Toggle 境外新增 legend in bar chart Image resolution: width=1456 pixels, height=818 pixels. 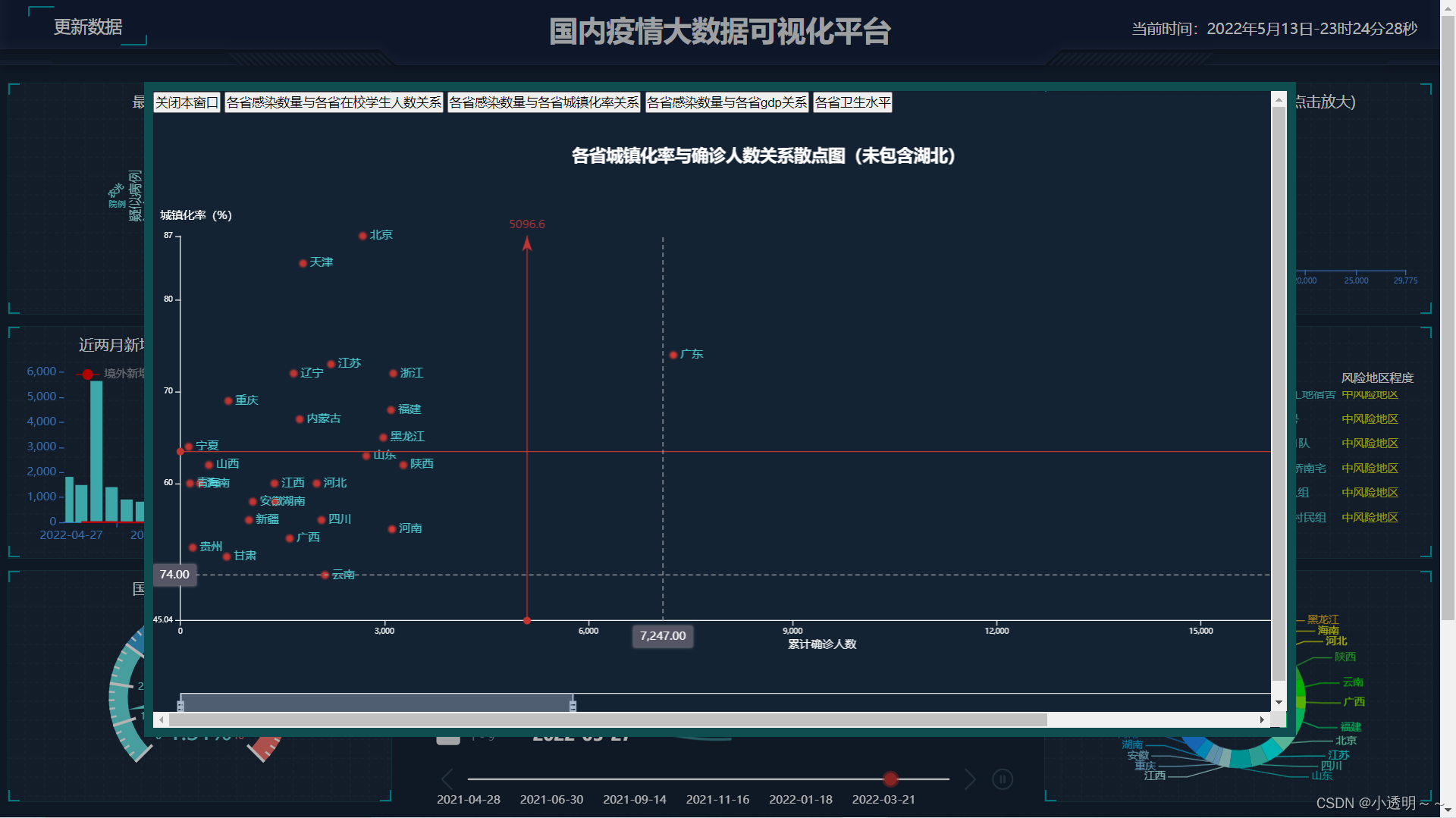[110, 374]
